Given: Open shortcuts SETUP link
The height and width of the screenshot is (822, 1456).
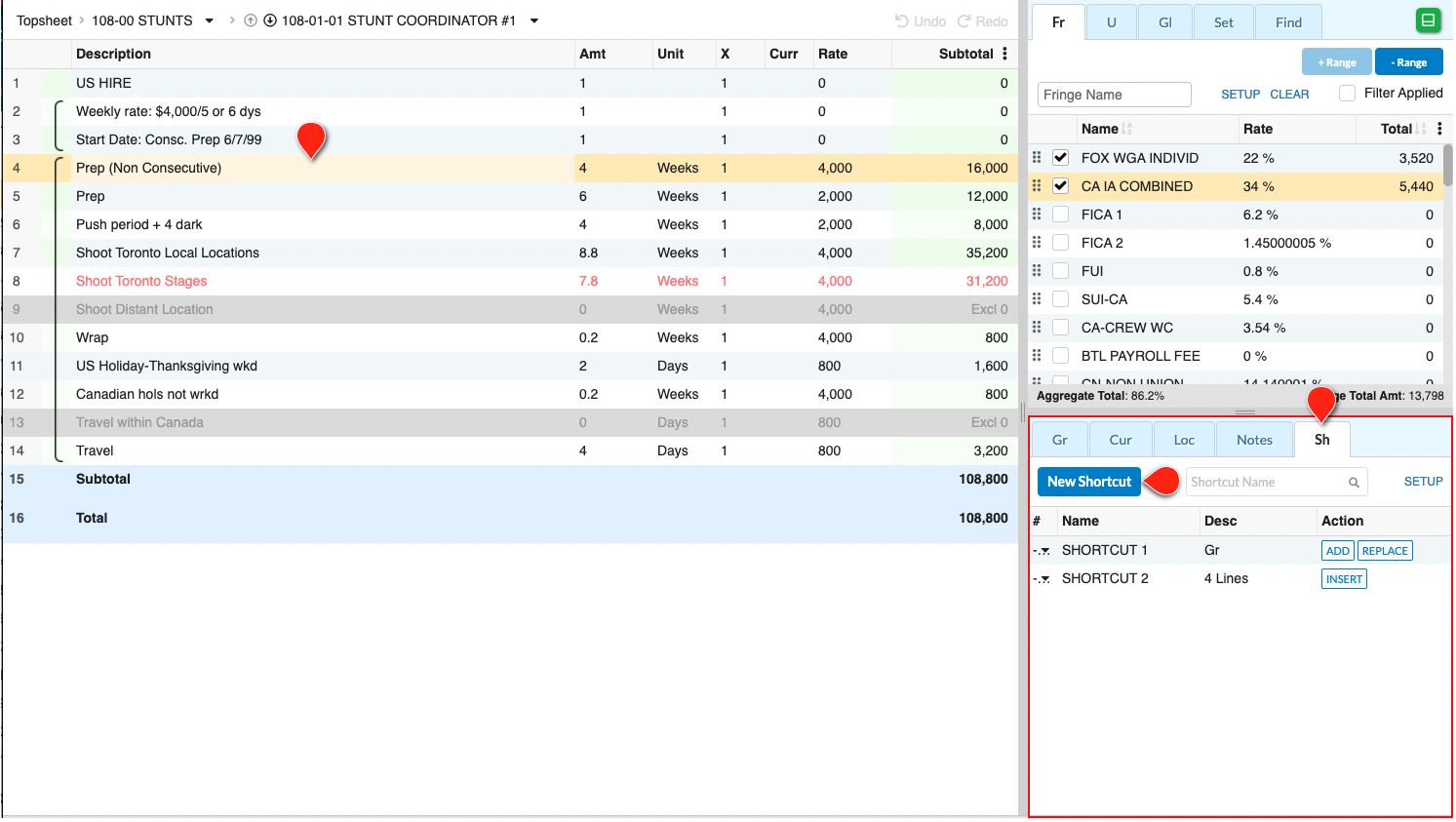Looking at the screenshot, I should click(x=1423, y=482).
